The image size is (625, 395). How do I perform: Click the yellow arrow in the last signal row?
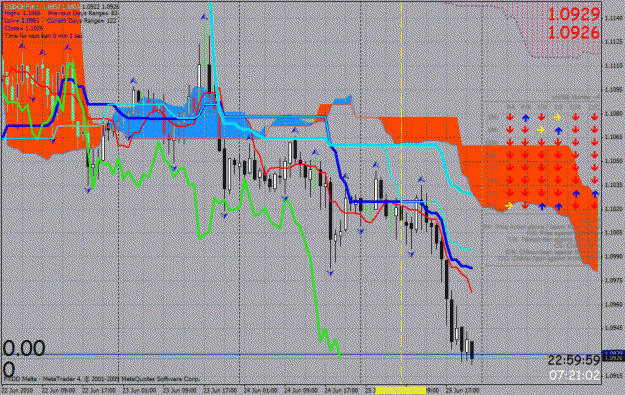click(509, 206)
